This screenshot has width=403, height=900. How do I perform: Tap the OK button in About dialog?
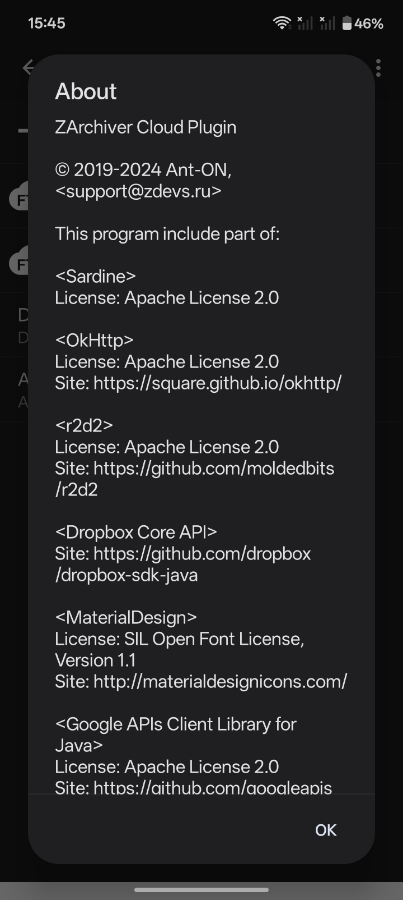pos(326,830)
